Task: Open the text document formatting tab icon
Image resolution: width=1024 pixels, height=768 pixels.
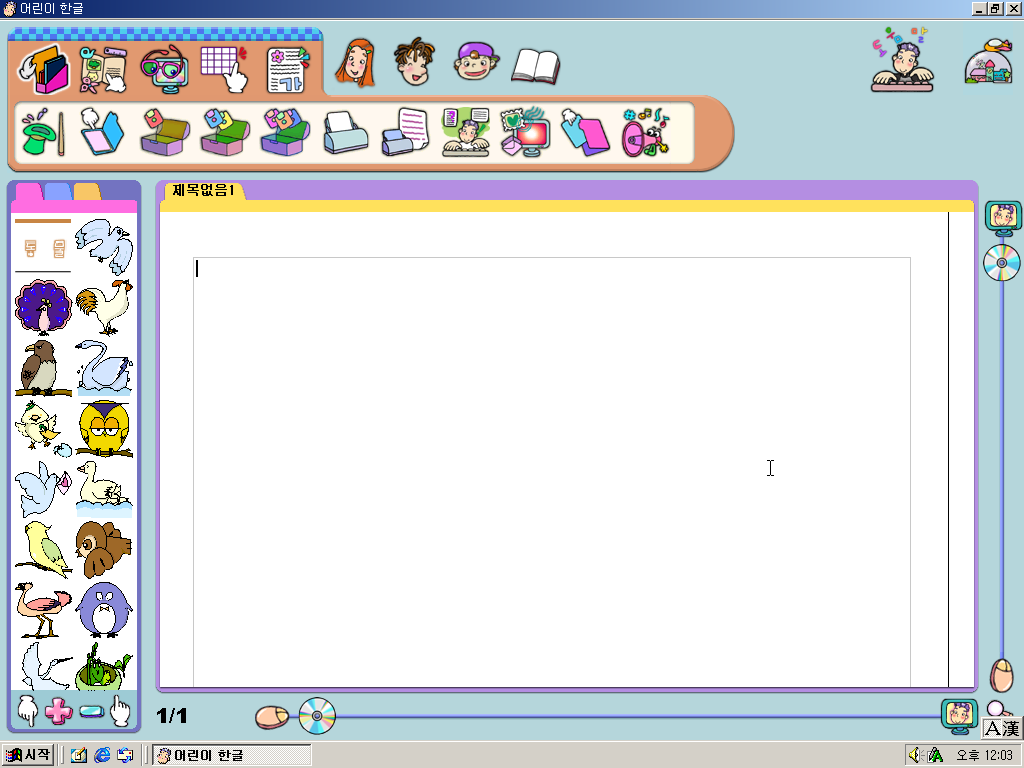Action: [287, 69]
